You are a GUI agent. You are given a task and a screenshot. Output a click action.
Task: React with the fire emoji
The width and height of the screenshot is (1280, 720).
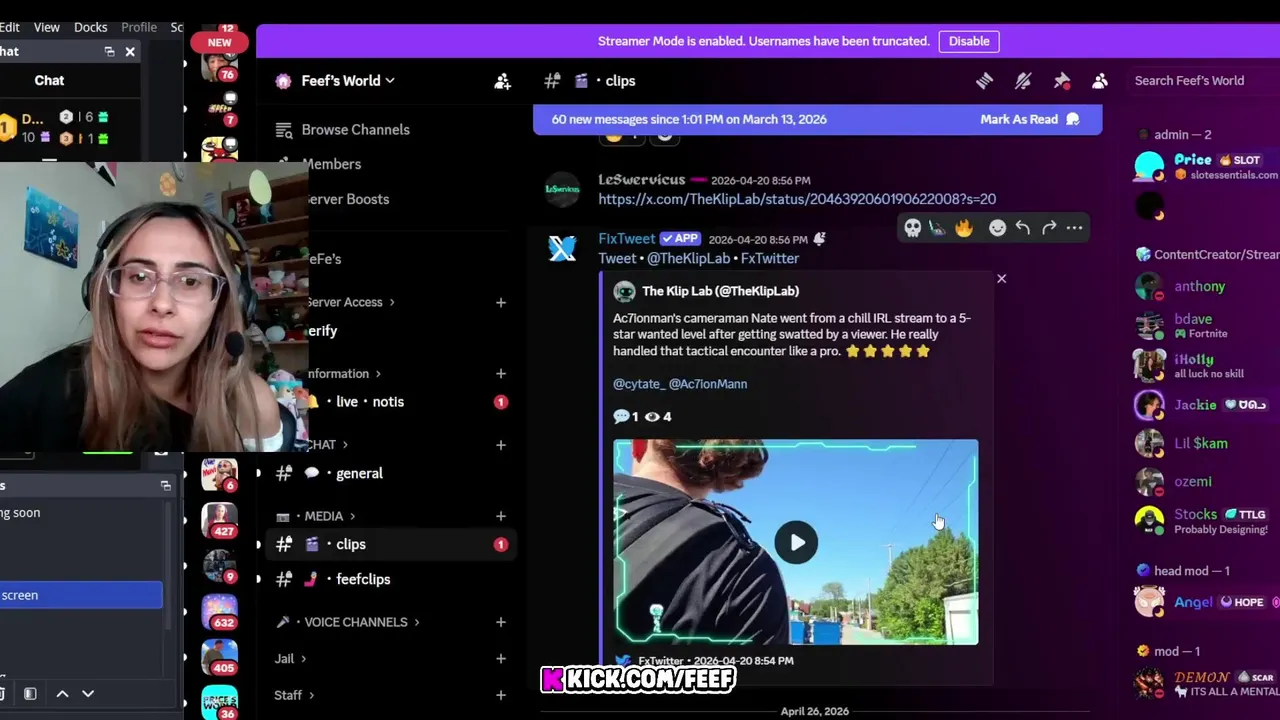964,228
